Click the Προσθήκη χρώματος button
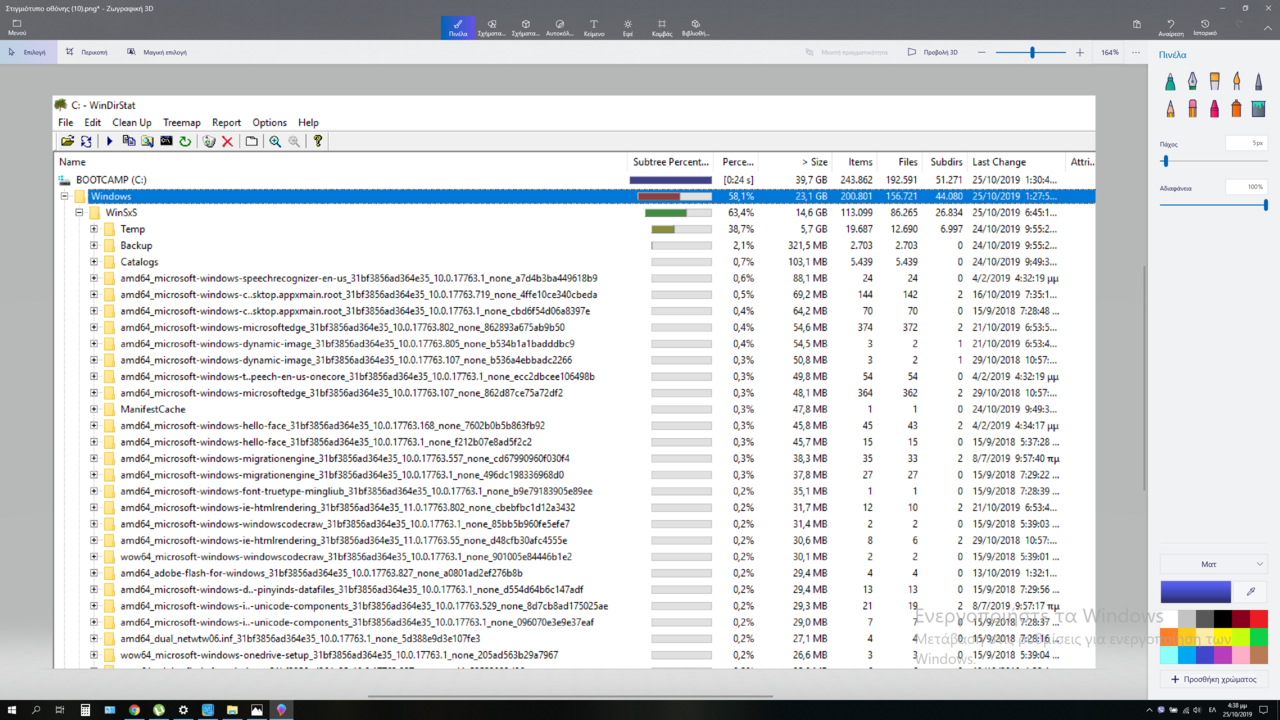The width and height of the screenshot is (1280, 720). [x=1213, y=679]
